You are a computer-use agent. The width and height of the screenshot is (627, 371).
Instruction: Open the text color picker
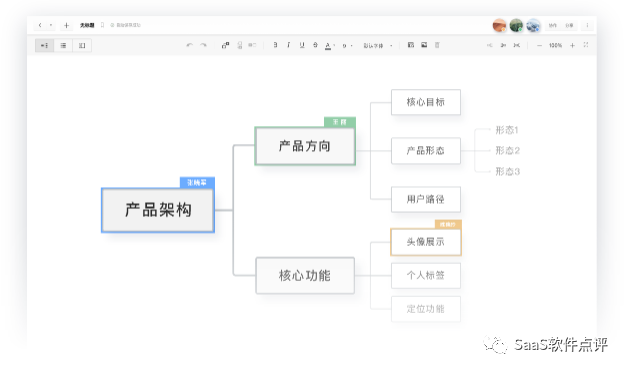pos(329,46)
